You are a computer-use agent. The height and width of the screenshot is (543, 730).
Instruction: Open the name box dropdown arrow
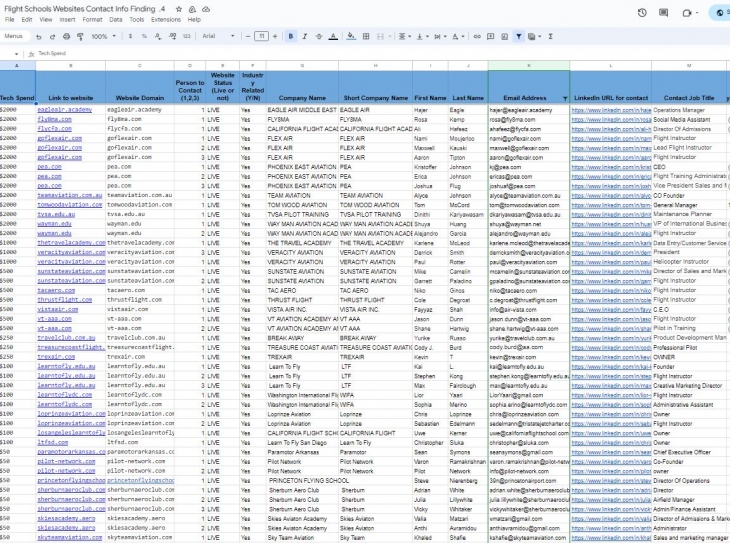(16, 54)
